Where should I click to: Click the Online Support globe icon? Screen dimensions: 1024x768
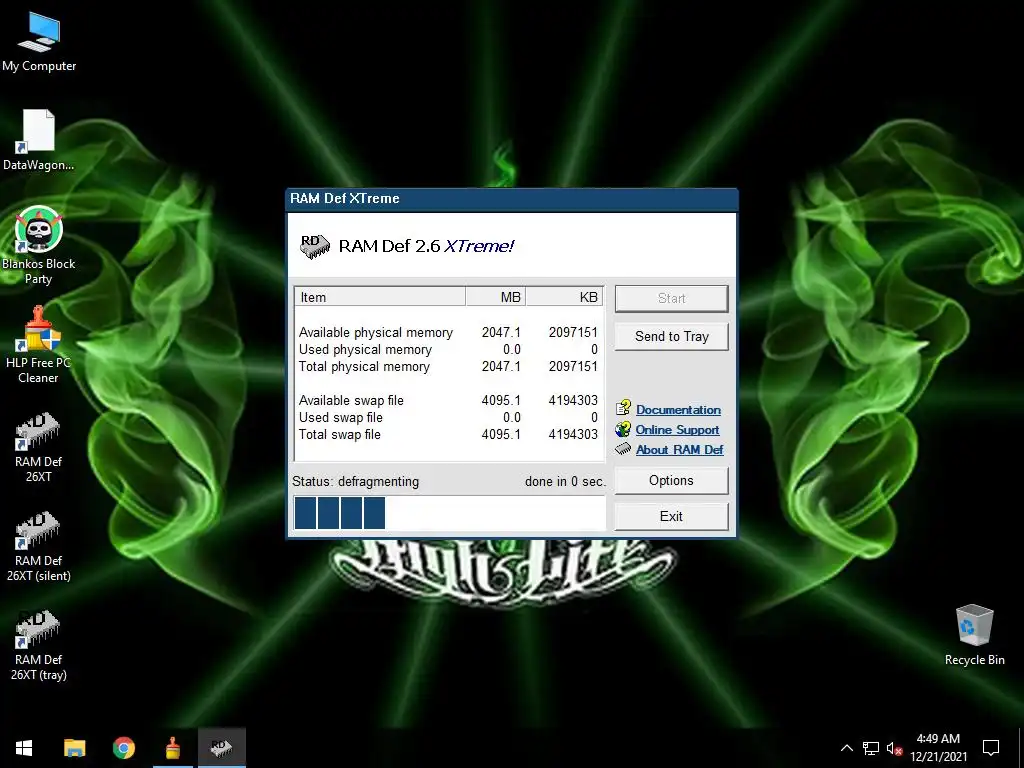tap(623, 429)
